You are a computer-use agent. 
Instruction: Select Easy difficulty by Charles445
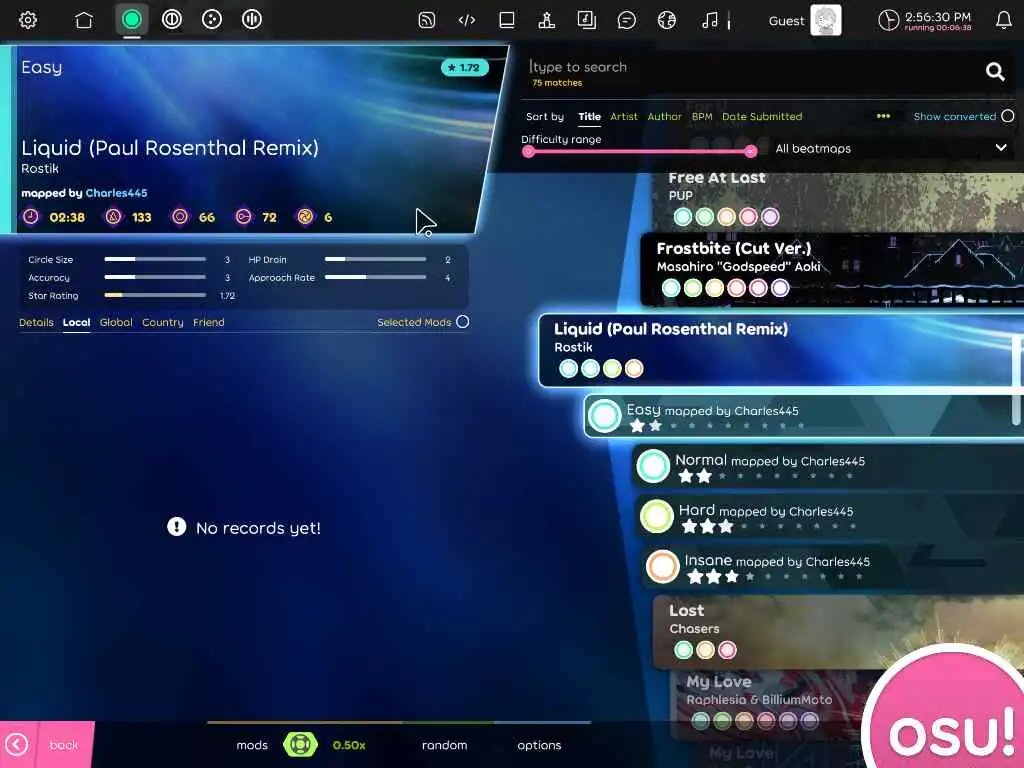tap(804, 417)
